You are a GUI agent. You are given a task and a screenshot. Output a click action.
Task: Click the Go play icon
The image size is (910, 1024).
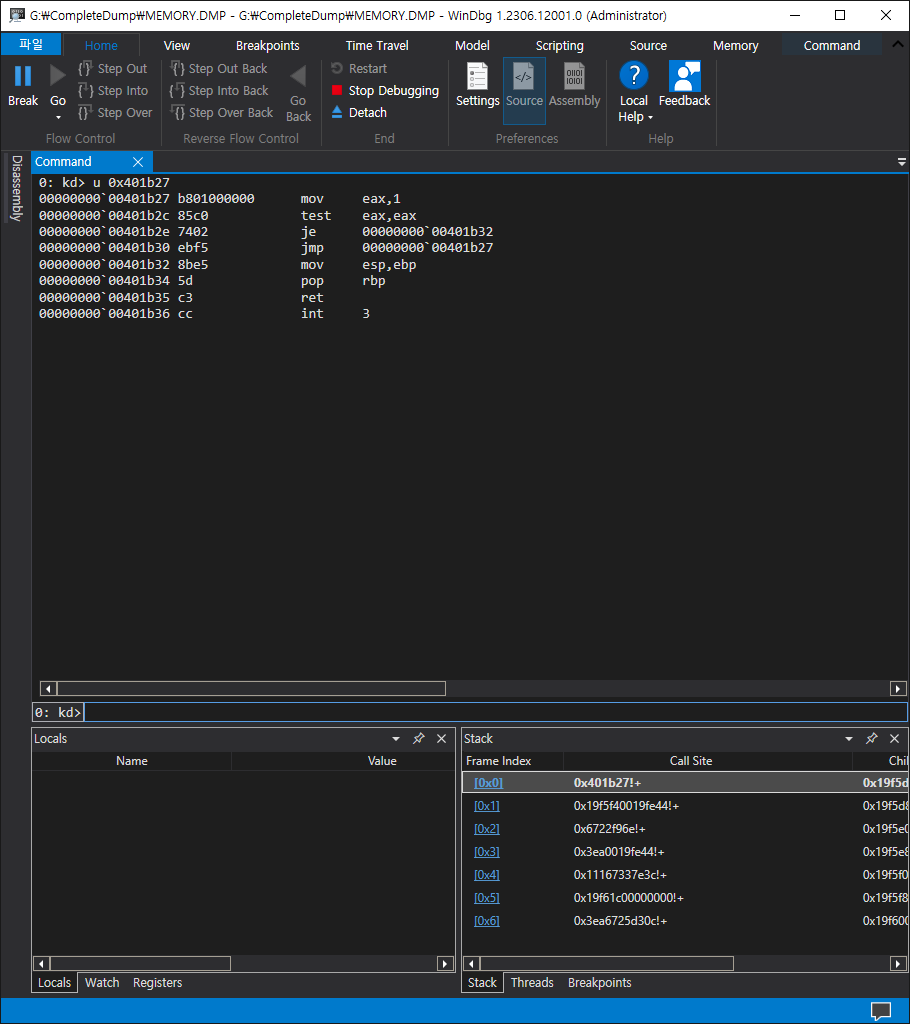pyautogui.click(x=57, y=76)
